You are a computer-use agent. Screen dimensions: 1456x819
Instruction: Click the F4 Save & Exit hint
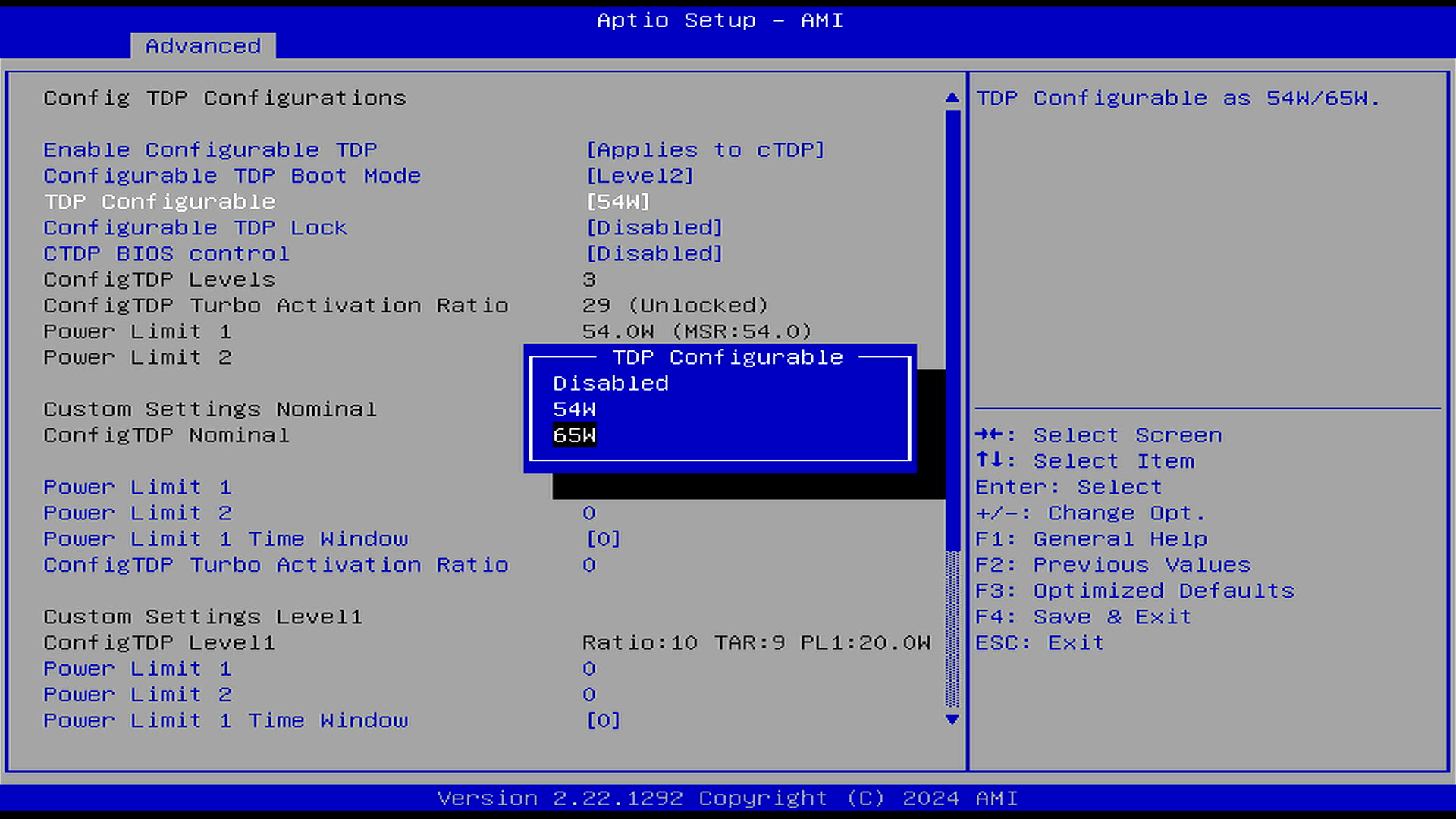coord(1082,617)
